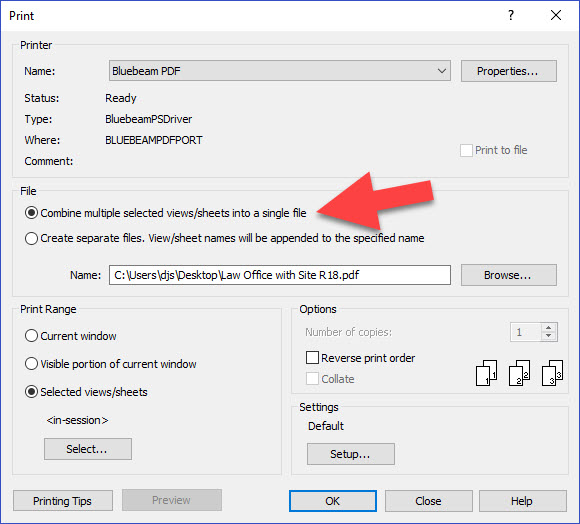
Task: Select Visible portion of current window option
Action: pyautogui.click(x=31, y=364)
